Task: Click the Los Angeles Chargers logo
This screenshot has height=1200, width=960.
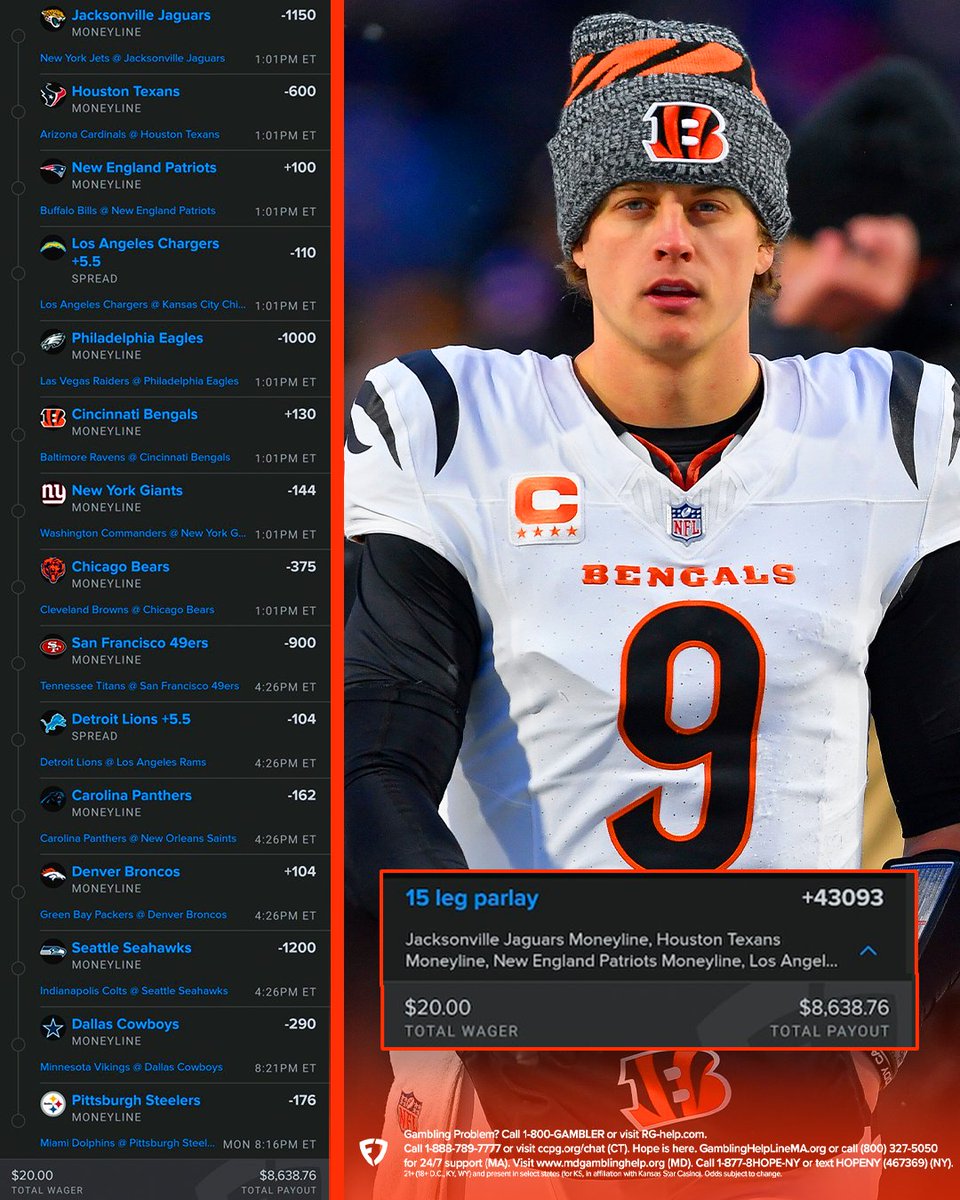Action: point(53,248)
